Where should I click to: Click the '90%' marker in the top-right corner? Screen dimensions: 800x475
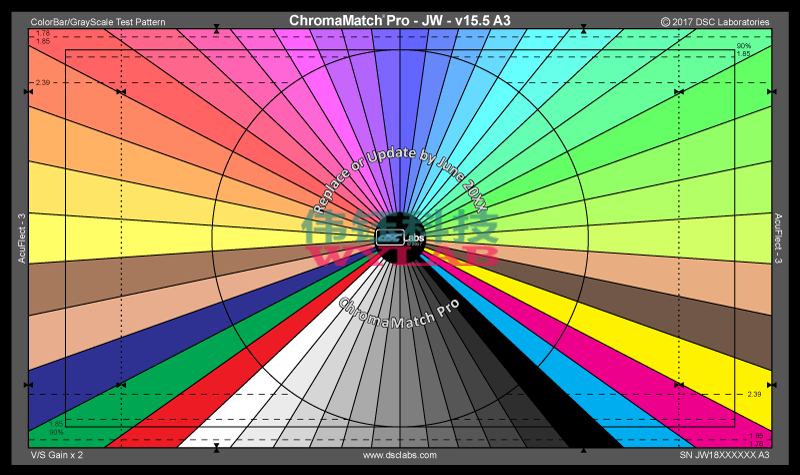(x=743, y=46)
